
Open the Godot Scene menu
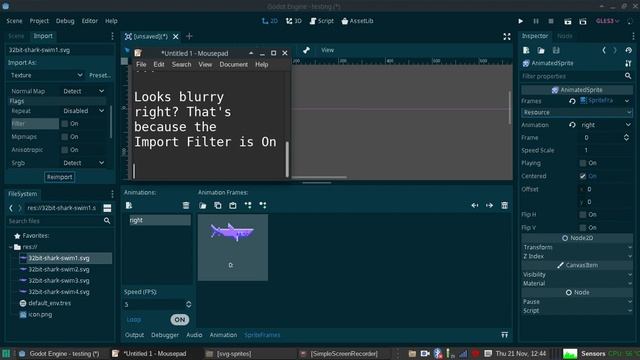click(14, 21)
